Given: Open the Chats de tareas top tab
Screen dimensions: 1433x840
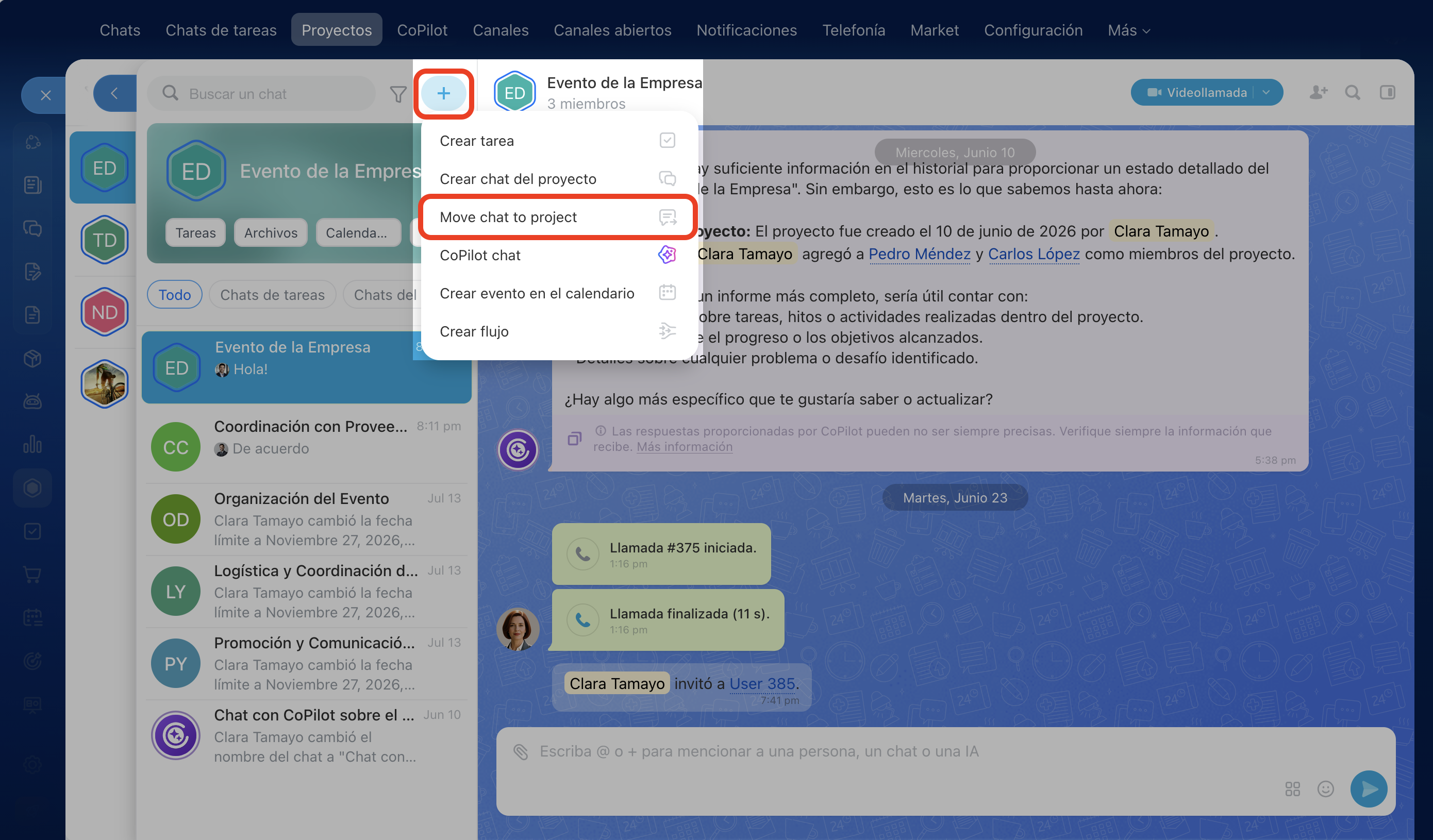Looking at the screenshot, I should [x=221, y=30].
